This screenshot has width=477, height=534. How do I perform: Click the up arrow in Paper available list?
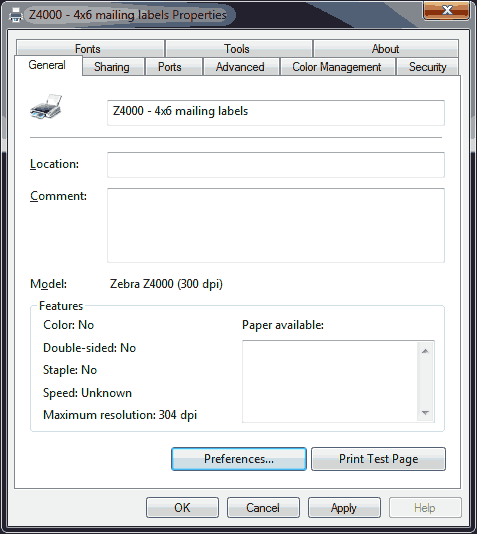[x=425, y=351]
